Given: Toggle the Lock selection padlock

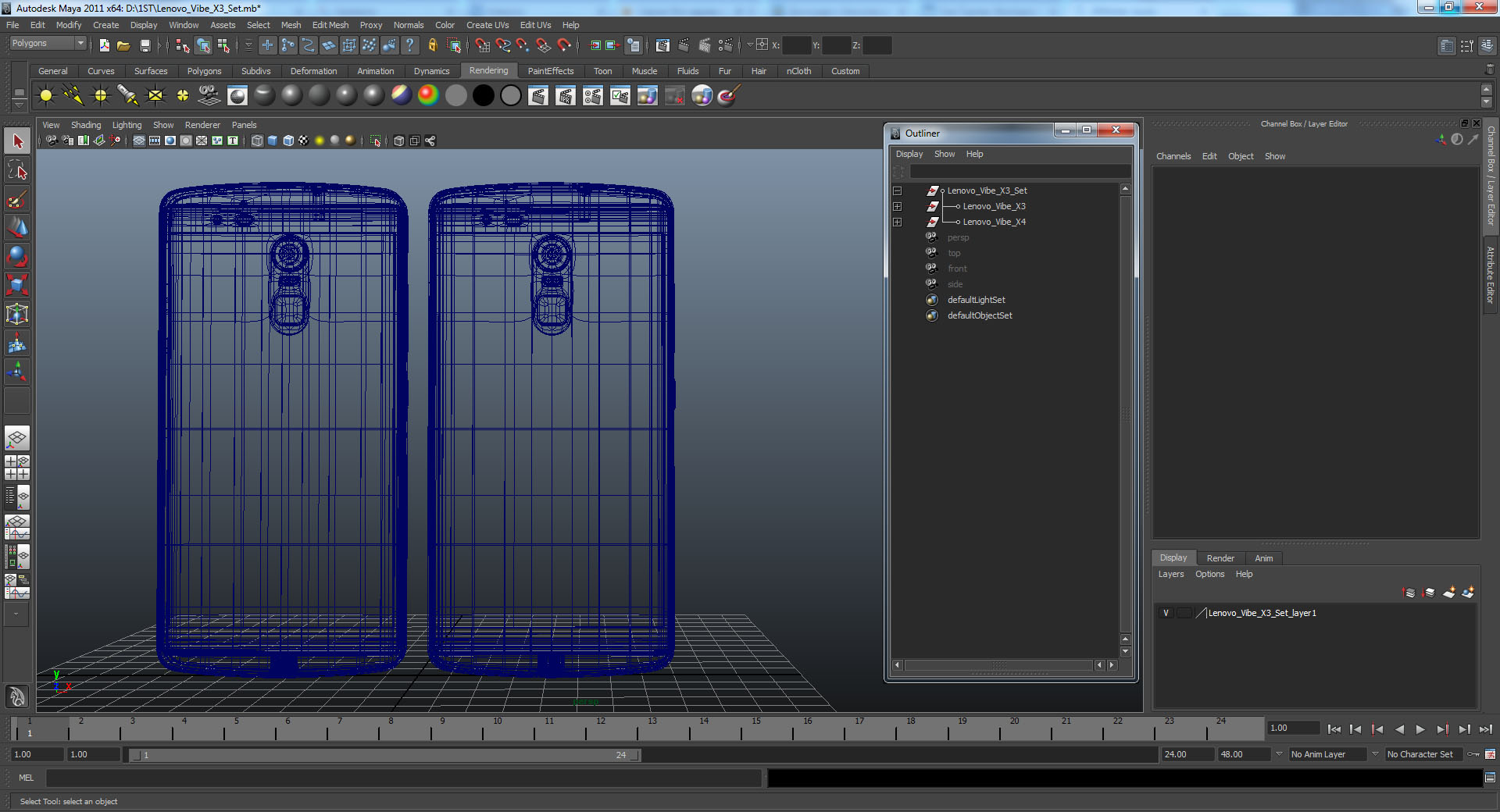Looking at the screenshot, I should (x=432, y=45).
